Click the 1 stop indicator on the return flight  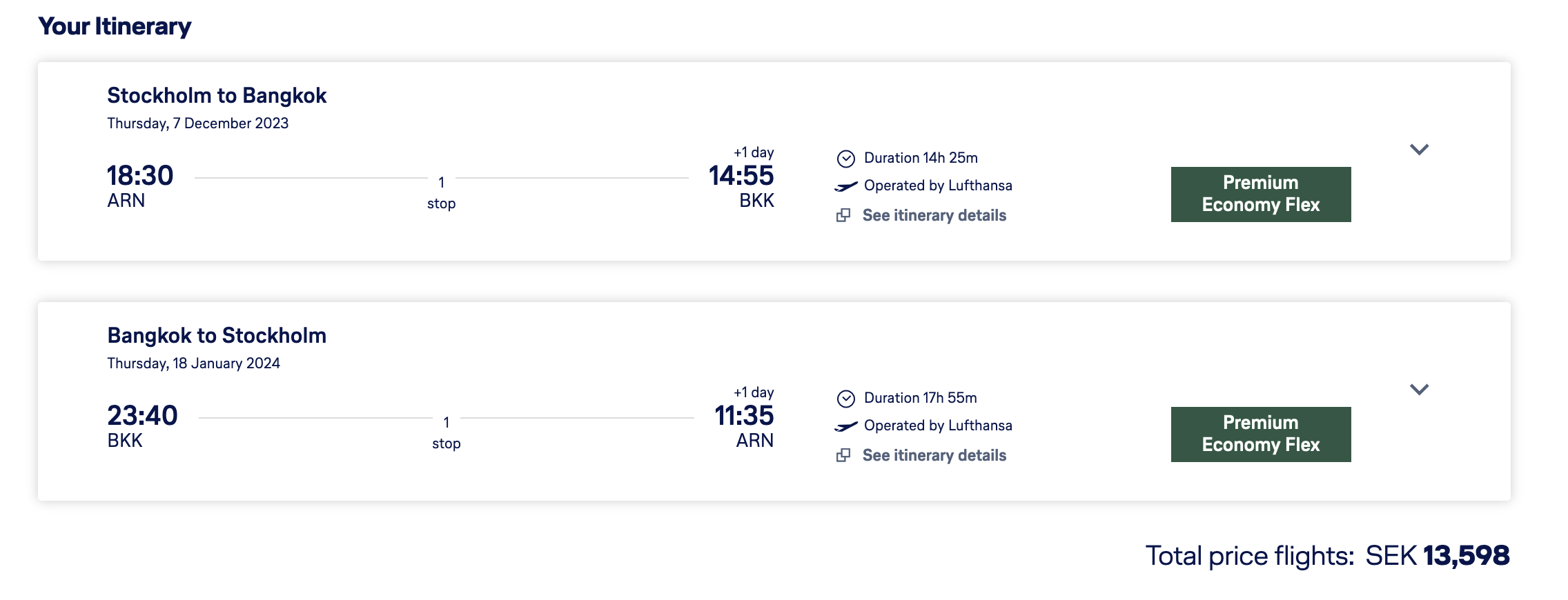[x=447, y=432]
